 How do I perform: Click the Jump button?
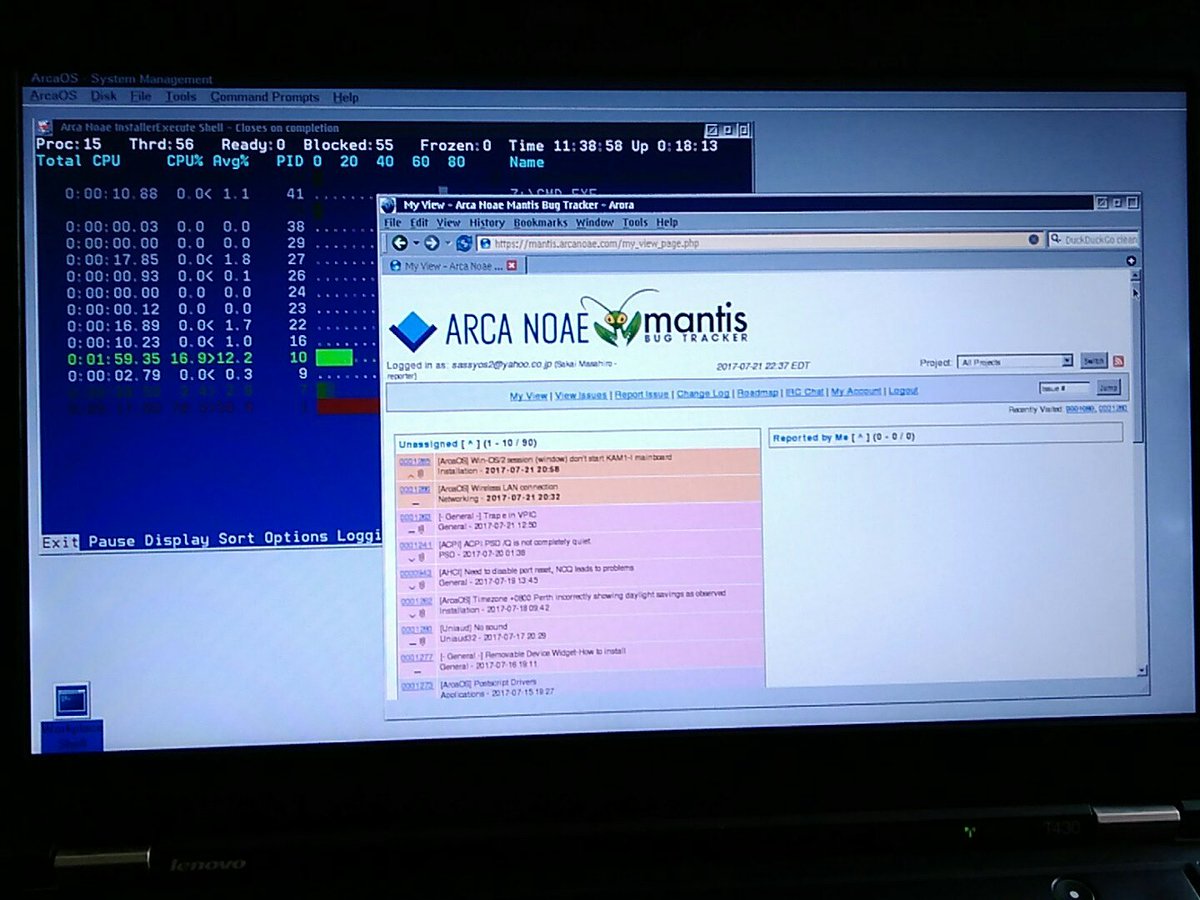click(x=1108, y=387)
